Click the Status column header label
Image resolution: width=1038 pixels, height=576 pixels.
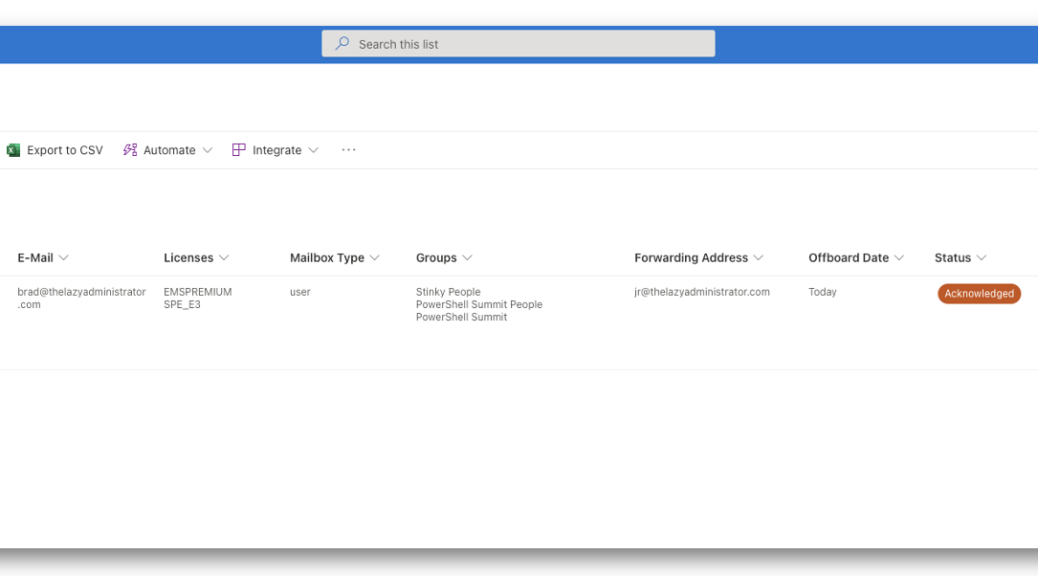[x=953, y=258]
